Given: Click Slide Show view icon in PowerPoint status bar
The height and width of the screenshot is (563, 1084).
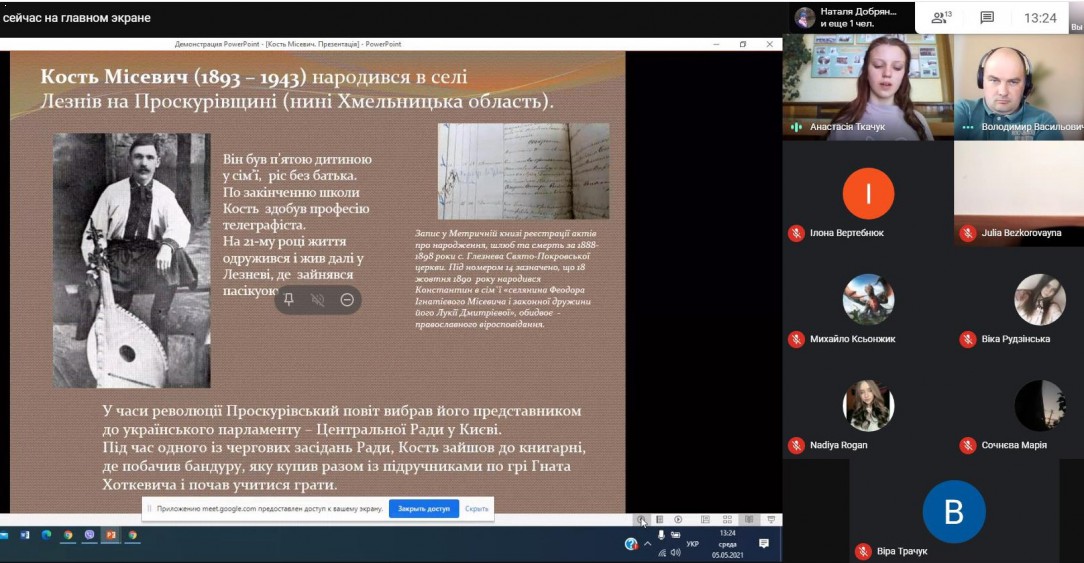Looking at the screenshot, I should (772, 519).
